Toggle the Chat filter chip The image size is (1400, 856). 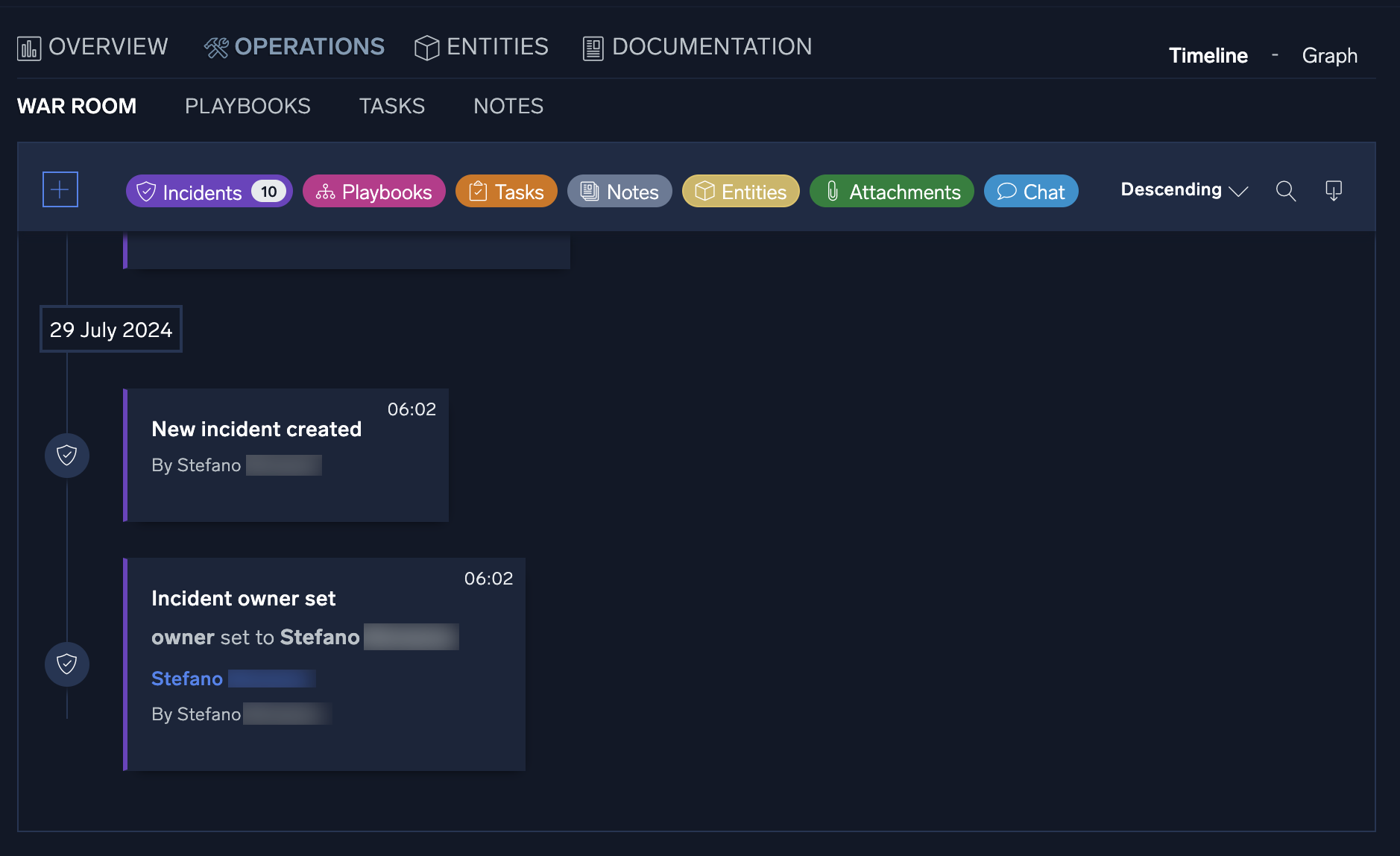coord(1031,192)
